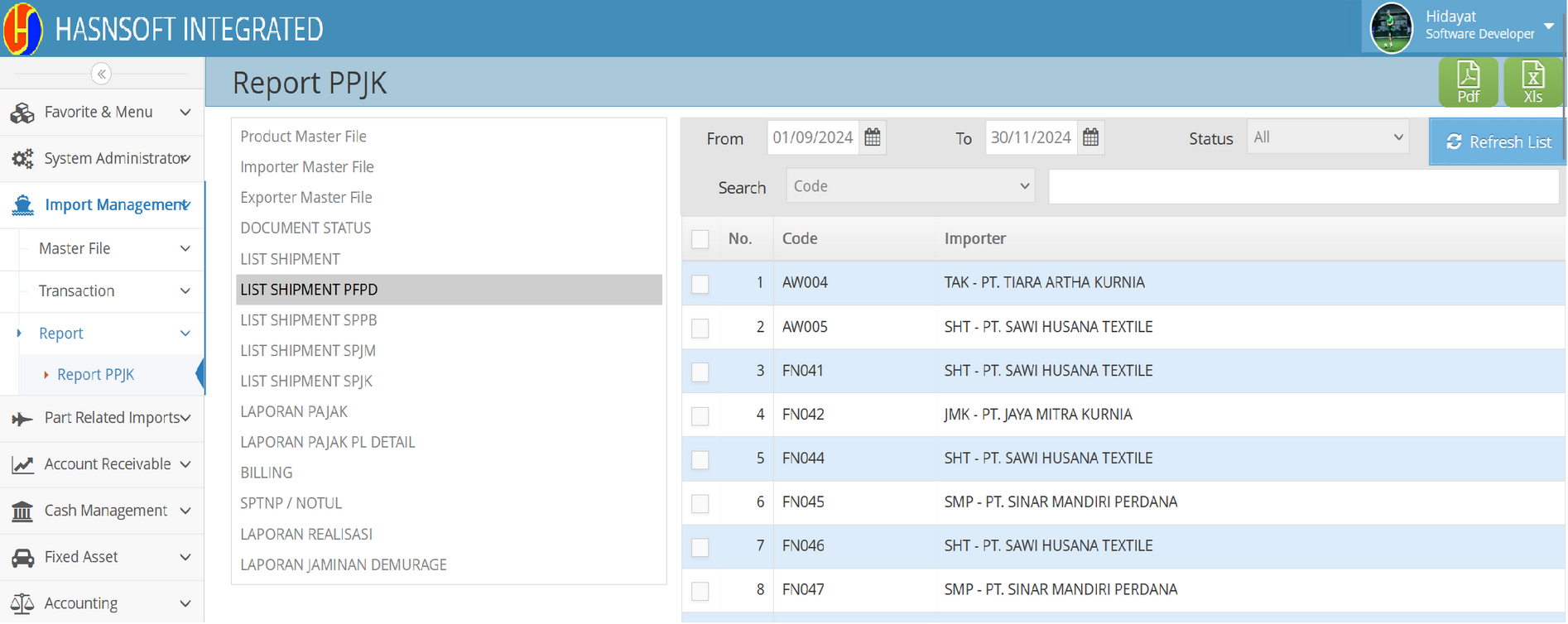Open the Status dropdown showing All
The image size is (1568, 624).
click(x=1328, y=137)
